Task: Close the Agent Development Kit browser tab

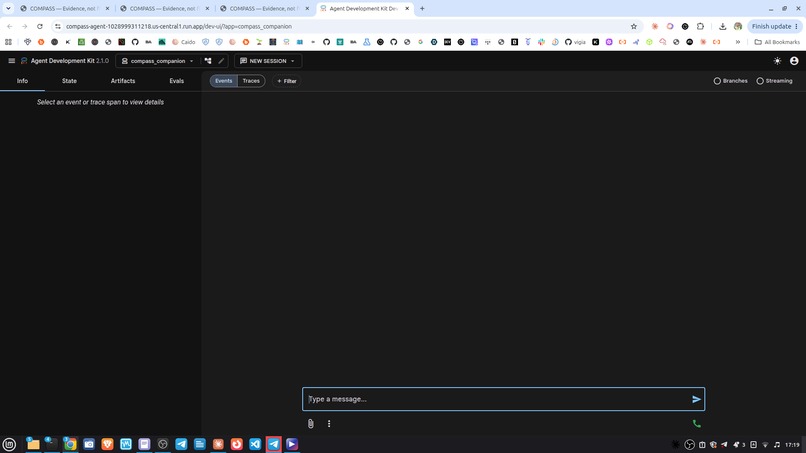Action: [x=407, y=8]
